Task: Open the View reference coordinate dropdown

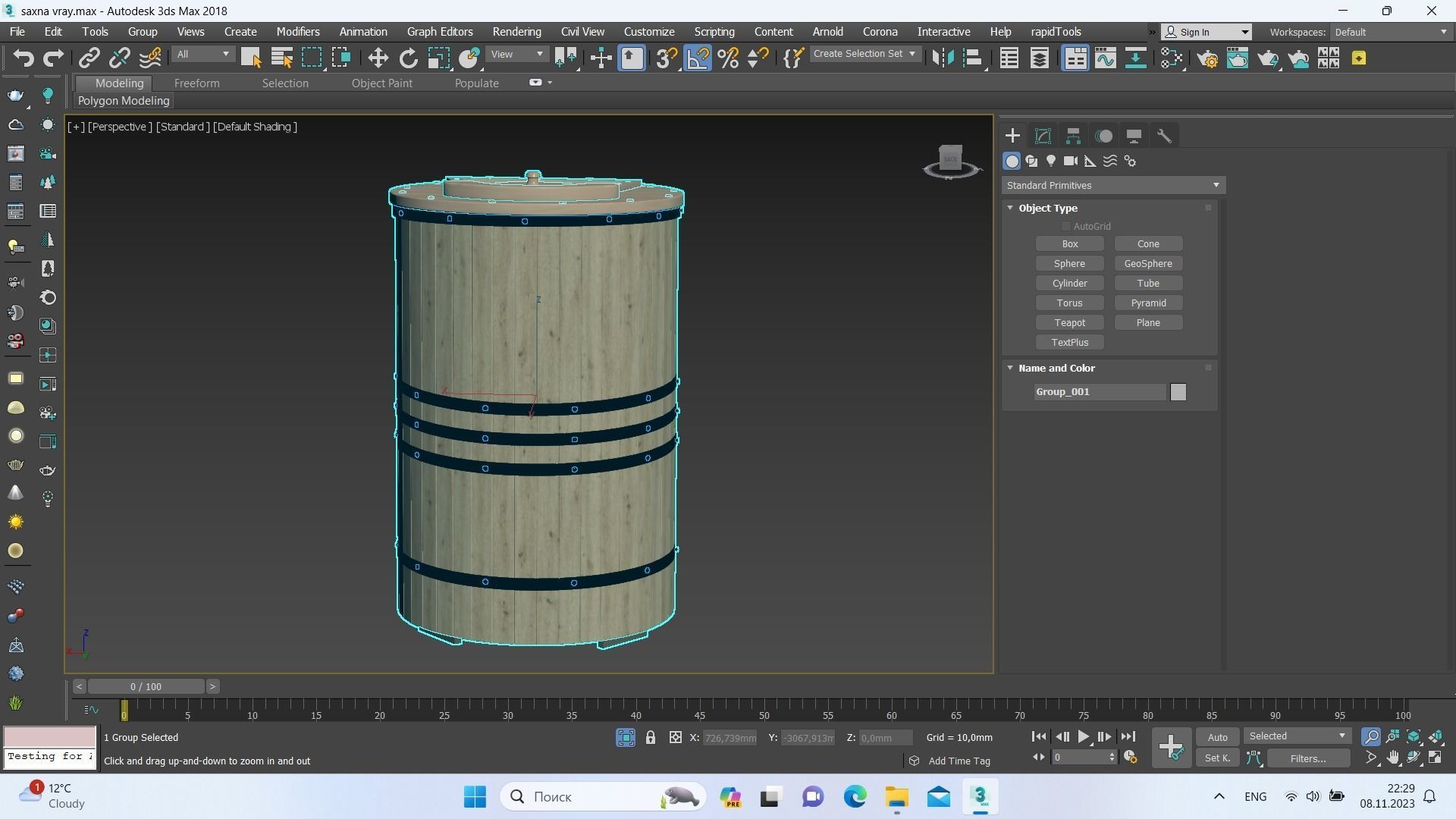Action: click(x=517, y=55)
